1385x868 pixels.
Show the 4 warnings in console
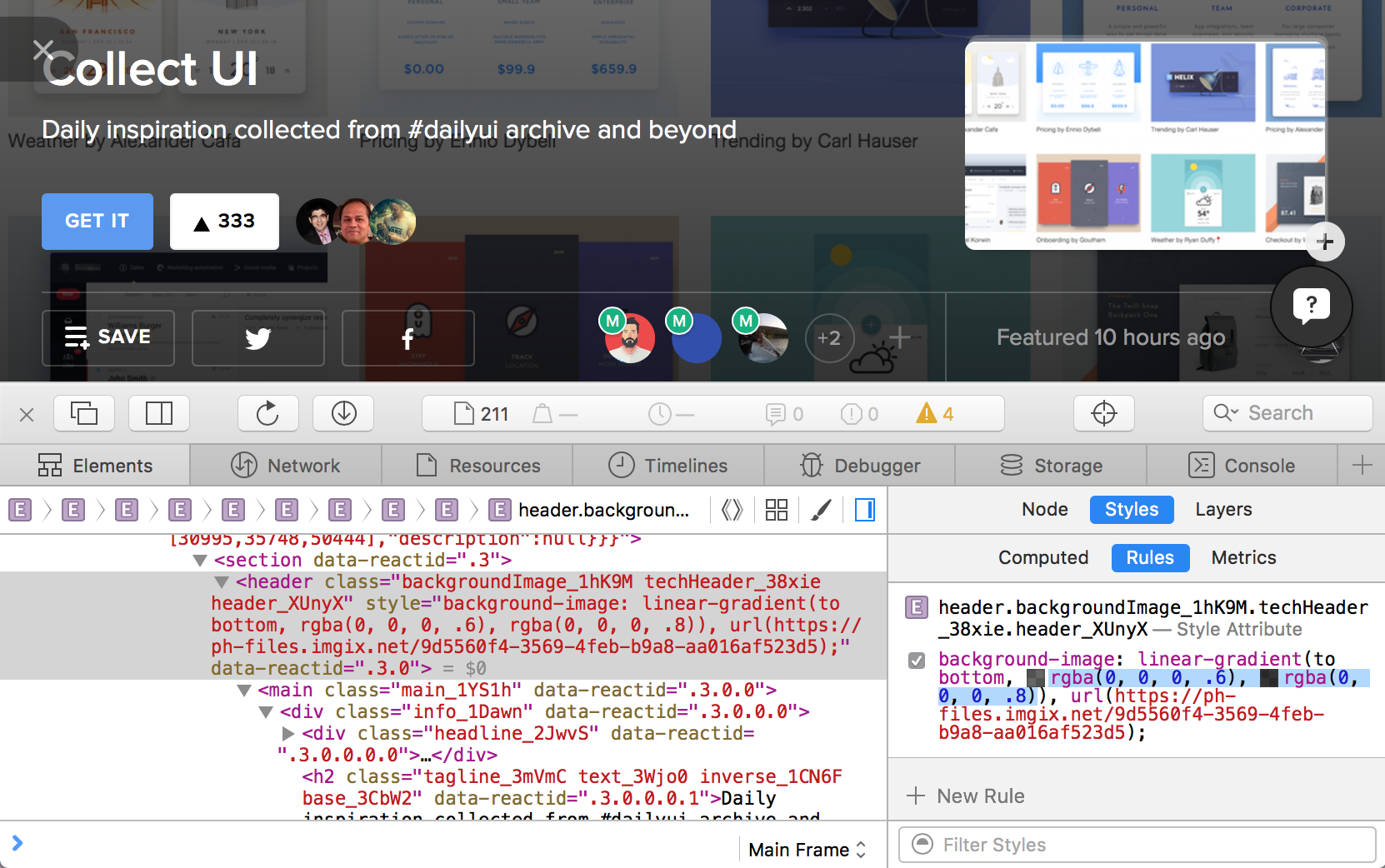935,414
